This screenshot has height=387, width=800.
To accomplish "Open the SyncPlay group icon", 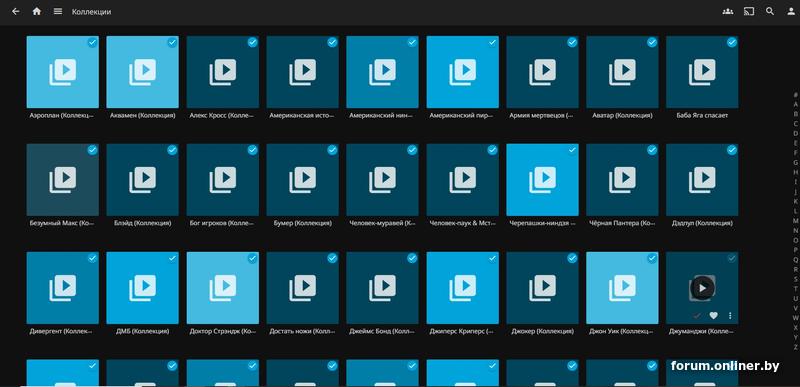I will (x=728, y=11).
